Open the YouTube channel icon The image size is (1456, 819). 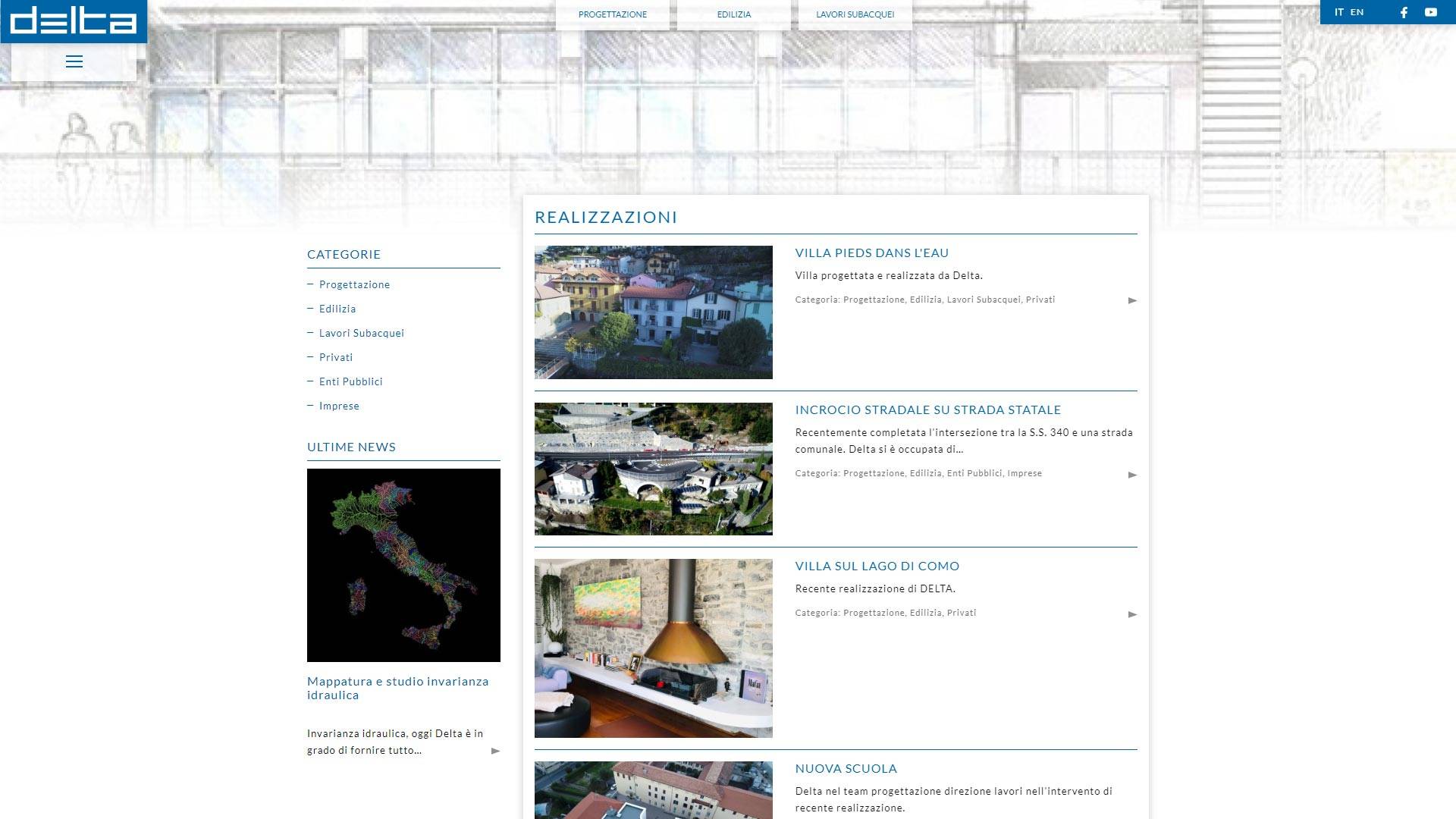(x=1430, y=12)
